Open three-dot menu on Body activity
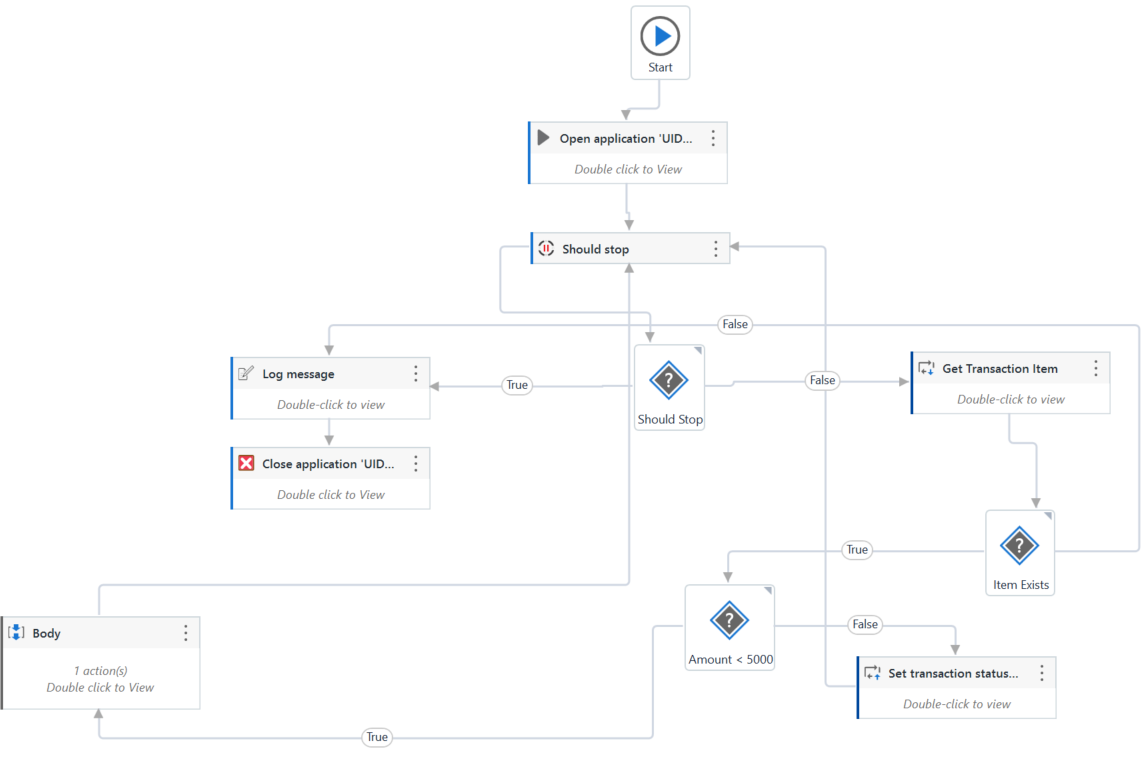The image size is (1141, 761). (185, 633)
